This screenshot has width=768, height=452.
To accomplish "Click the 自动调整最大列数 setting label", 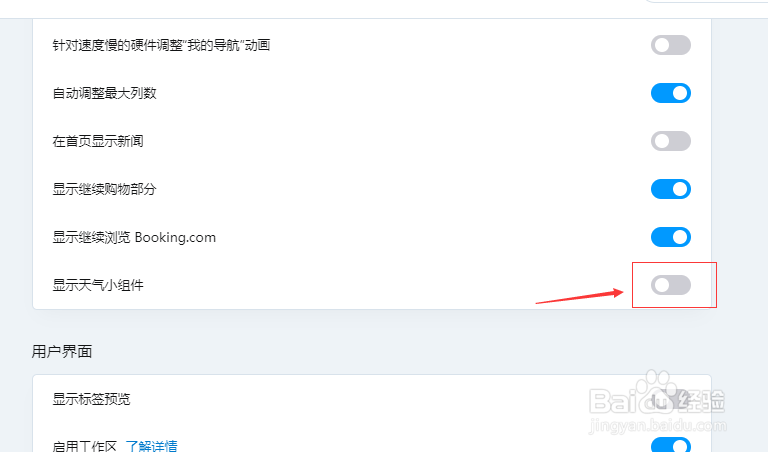I will (104, 93).
